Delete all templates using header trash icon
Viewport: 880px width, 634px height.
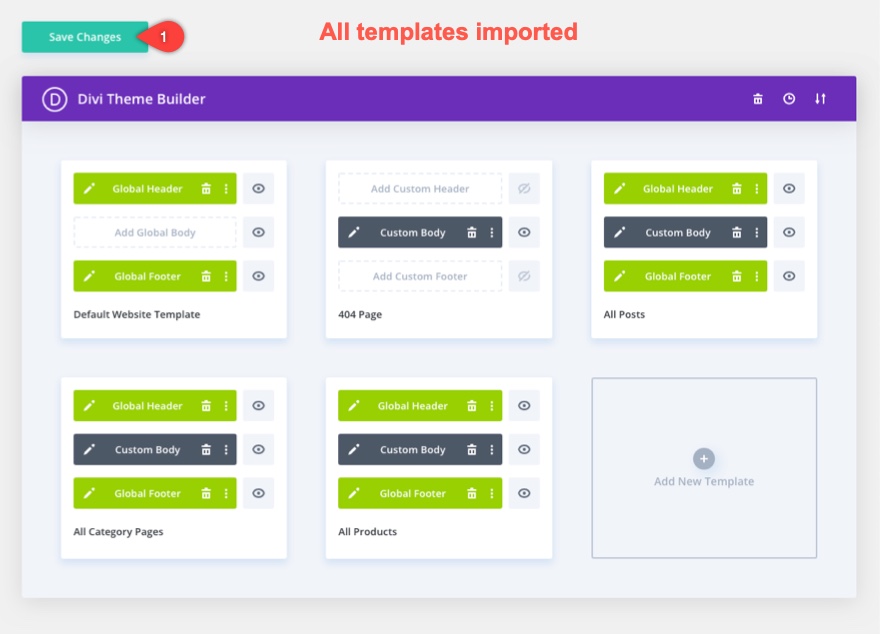click(x=758, y=99)
